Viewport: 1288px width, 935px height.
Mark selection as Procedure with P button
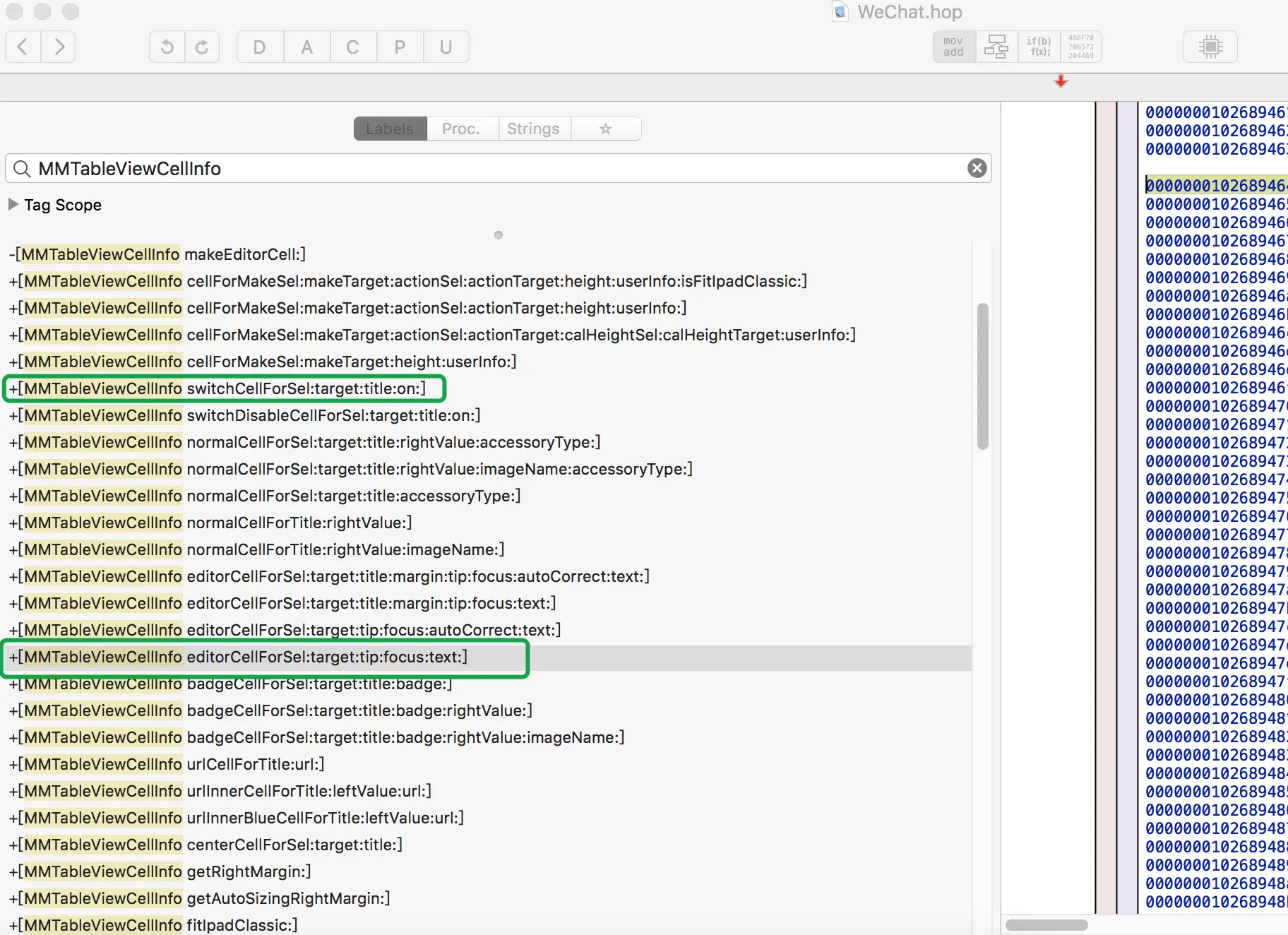(x=400, y=47)
